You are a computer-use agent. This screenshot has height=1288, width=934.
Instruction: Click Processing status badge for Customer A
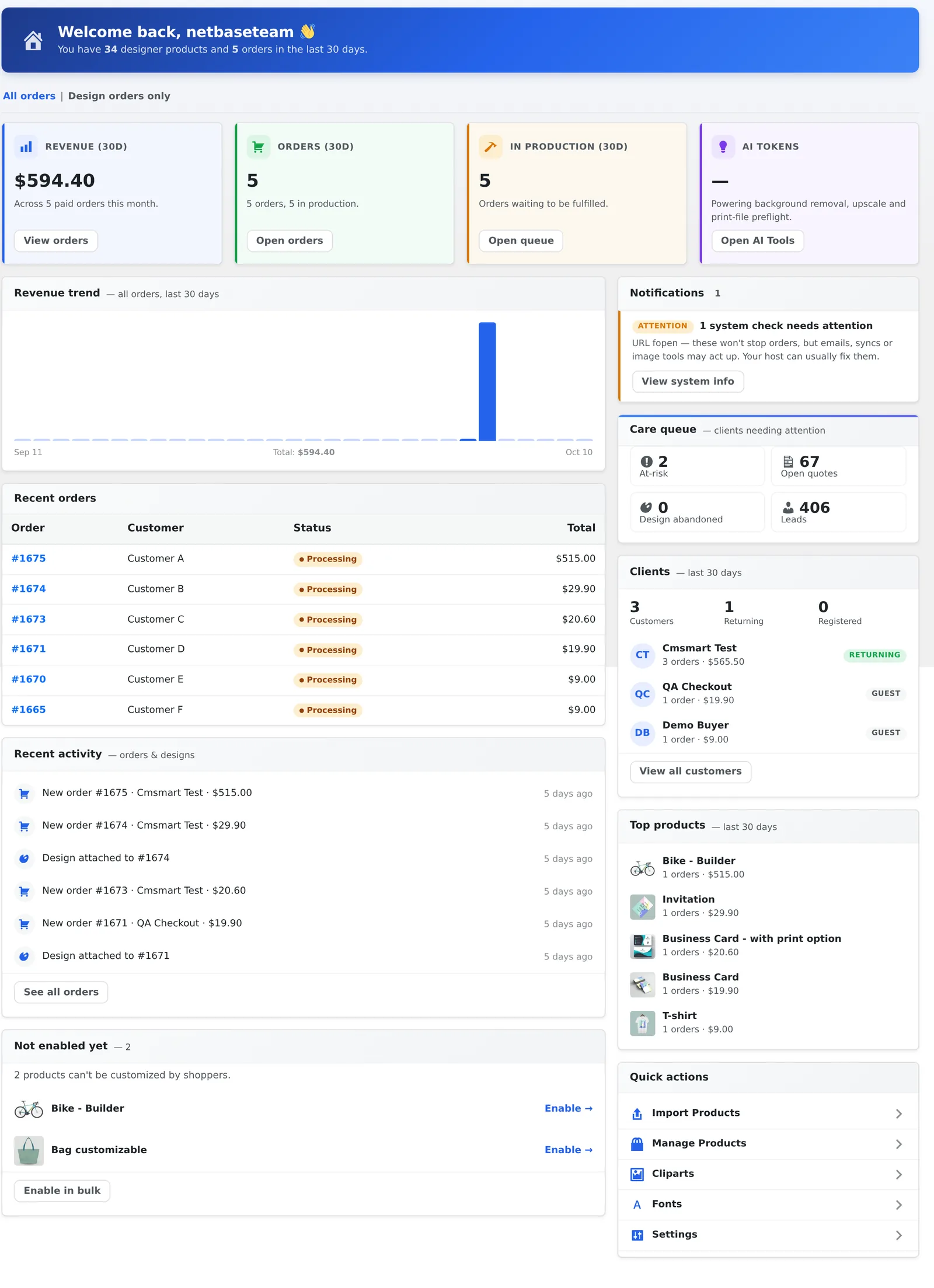point(327,559)
